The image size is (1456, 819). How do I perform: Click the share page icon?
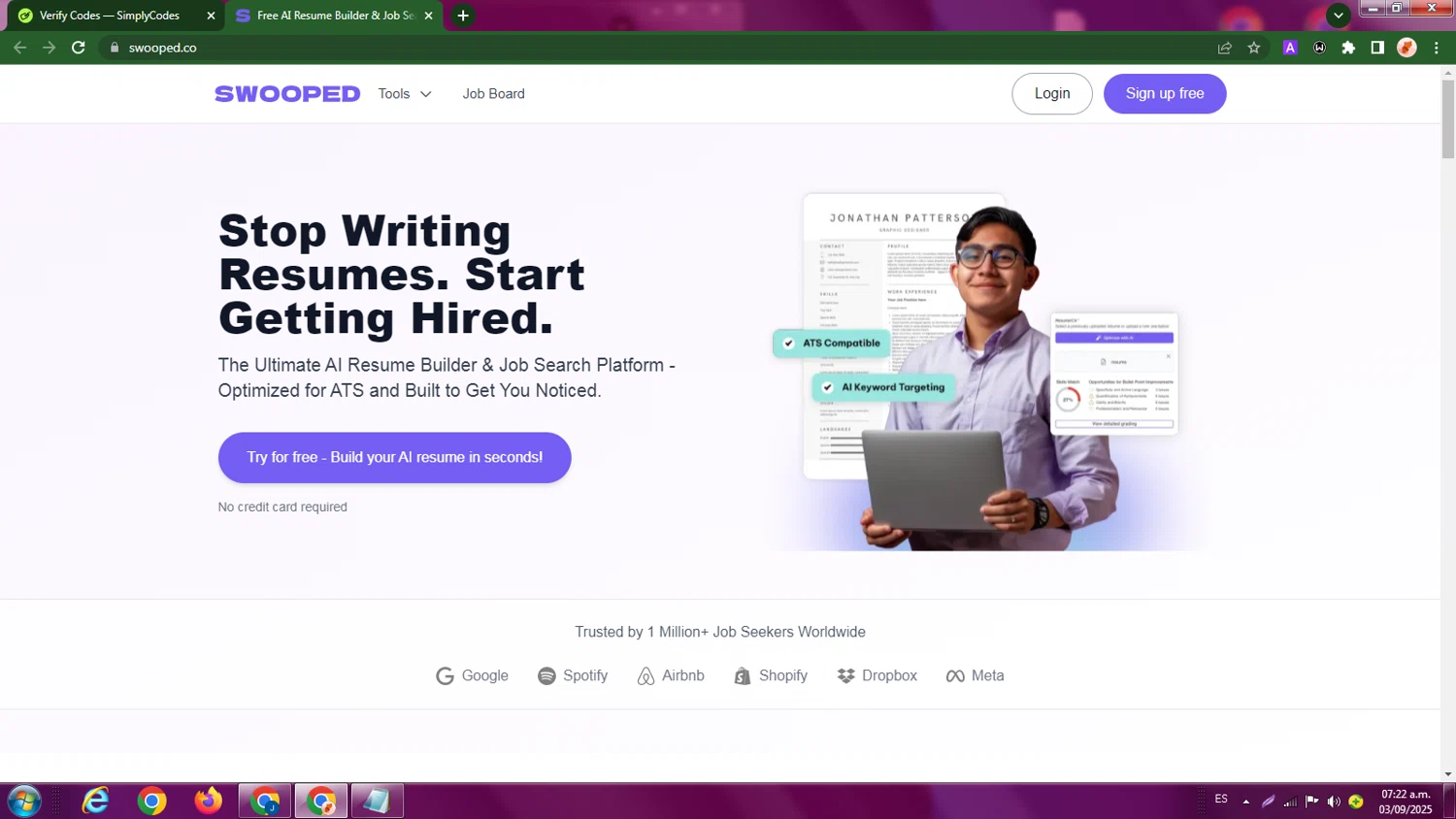click(x=1225, y=48)
